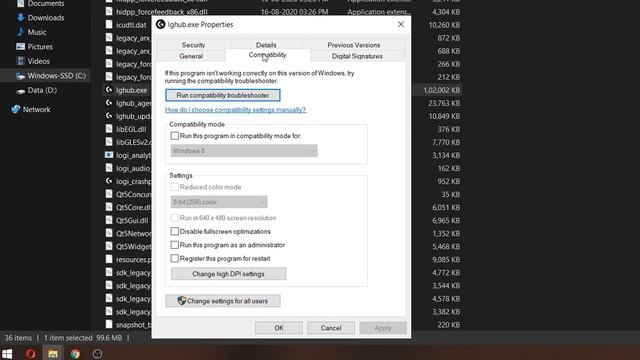Select the lghub_agent file icon

109,103
